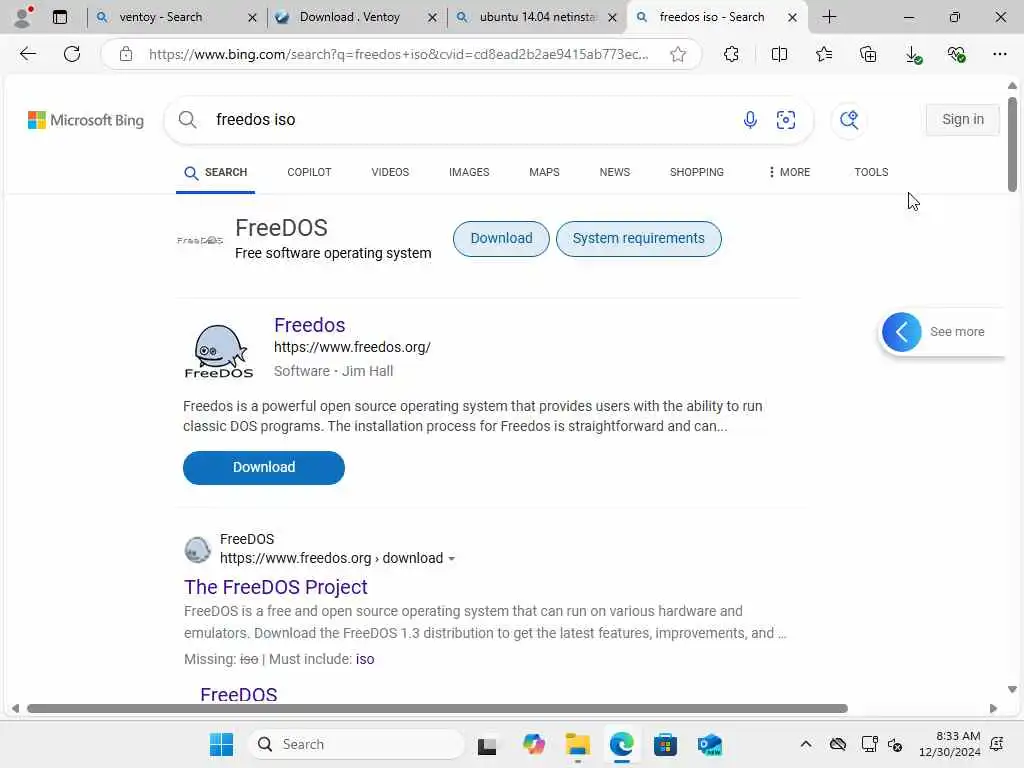Go back to the previous page
Image resolution: width=1024 pixels, height=768 pixels.
(27, 54)
